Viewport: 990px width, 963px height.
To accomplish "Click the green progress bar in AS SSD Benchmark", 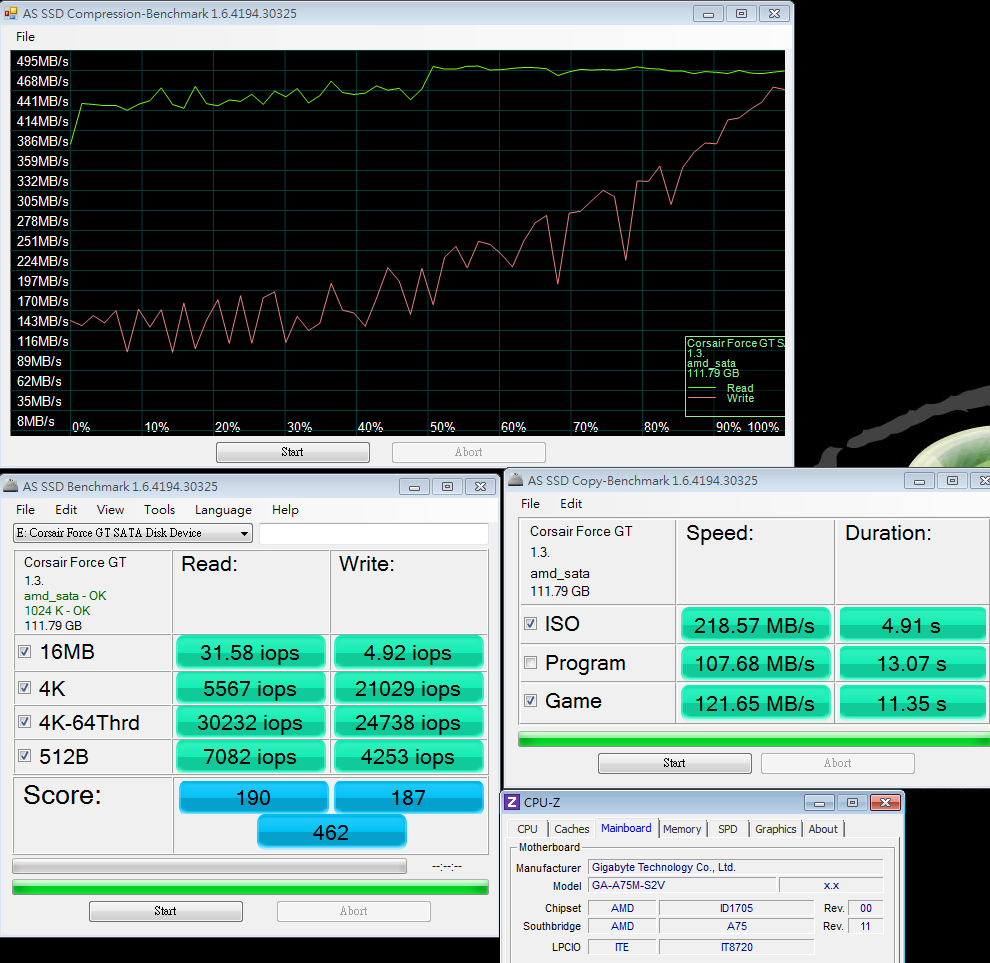I will pyautogui.click(x=250, y=887).
